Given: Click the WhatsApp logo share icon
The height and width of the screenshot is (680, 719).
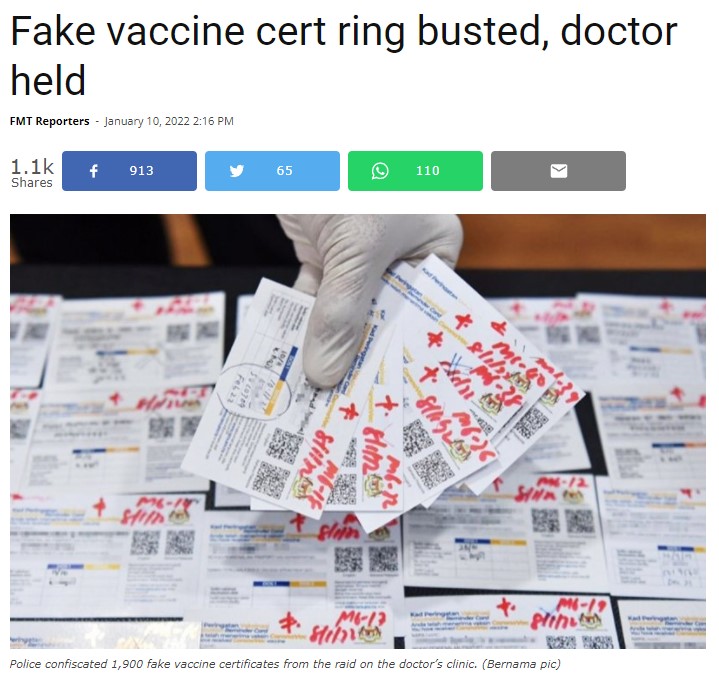Looking at the screenshot, I should coord(380,171).
